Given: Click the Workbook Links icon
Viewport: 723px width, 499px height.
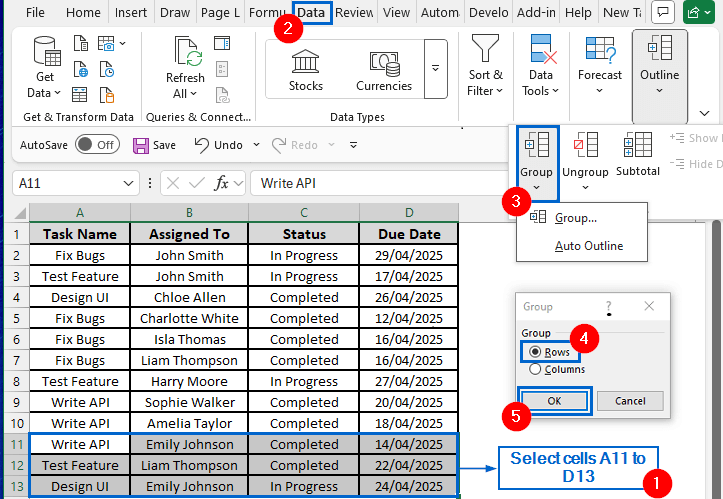Looking at the screenshot, I should (x=222, y=95).
